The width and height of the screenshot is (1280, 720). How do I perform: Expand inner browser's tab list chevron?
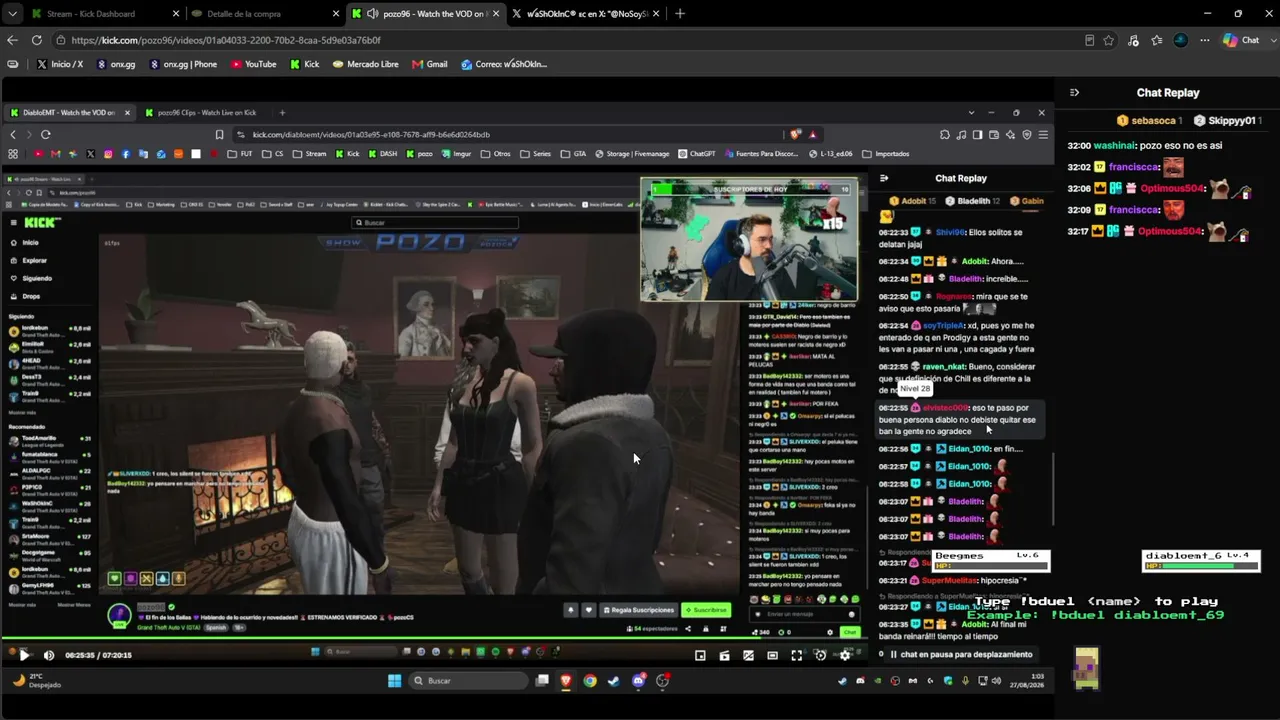971,113
